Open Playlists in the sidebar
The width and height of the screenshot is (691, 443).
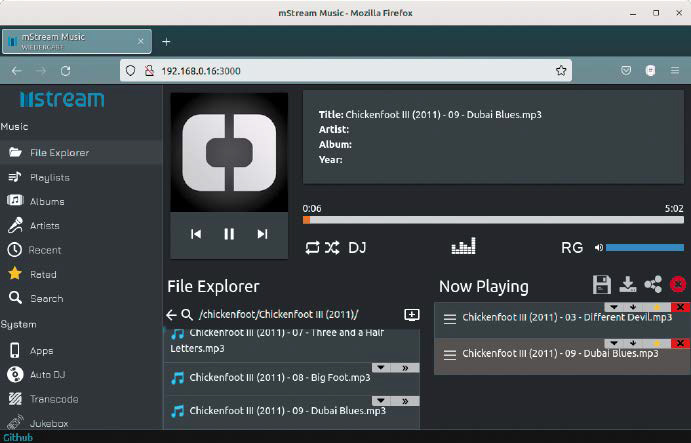coord(49,177)
